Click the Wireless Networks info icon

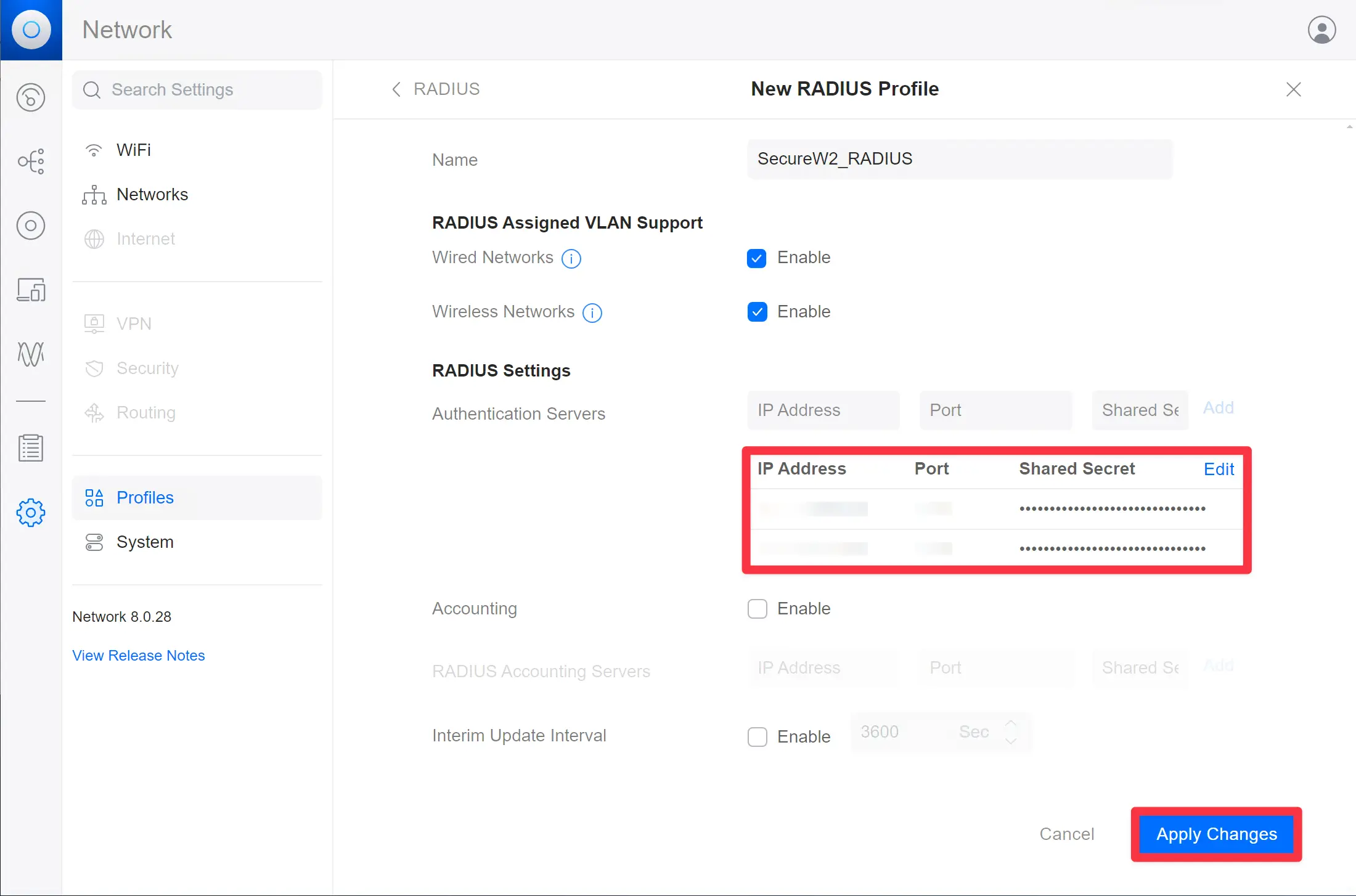[592, 312]
